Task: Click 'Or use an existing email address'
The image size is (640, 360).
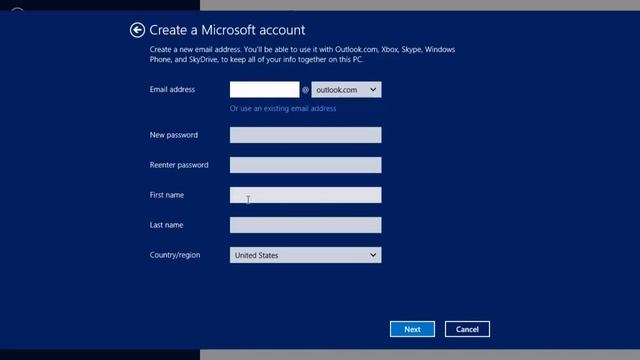Action: coord(283,109)
